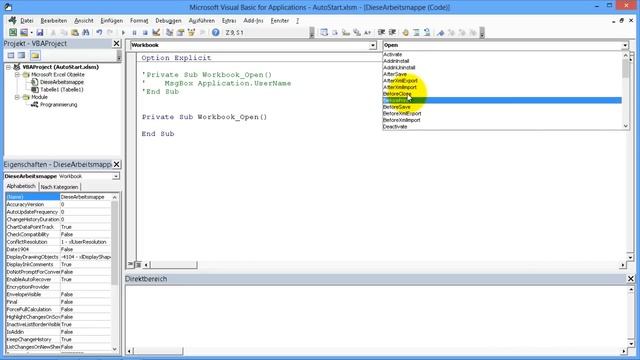Open Project Explorer from the toolbar icon
The width and height of the screenshot is (640, 360).
click(169, 33)
